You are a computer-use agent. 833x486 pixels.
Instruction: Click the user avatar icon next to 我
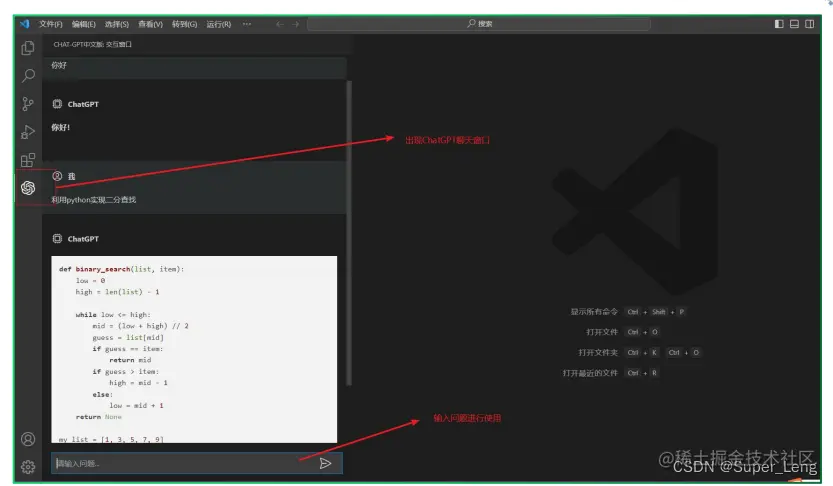[x=57, y=176]
